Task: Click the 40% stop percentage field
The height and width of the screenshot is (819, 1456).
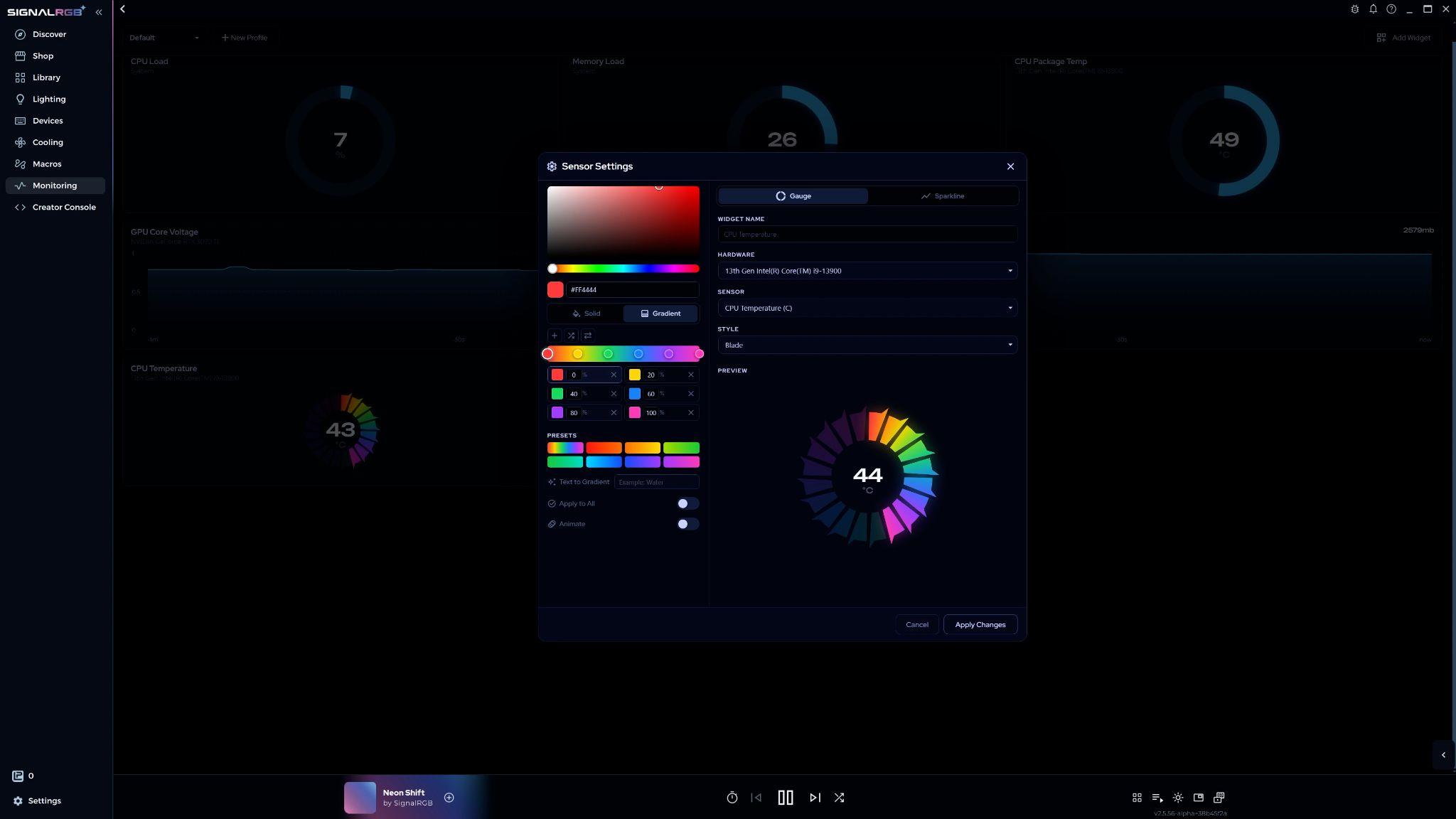Action: [x=574, y=394]
